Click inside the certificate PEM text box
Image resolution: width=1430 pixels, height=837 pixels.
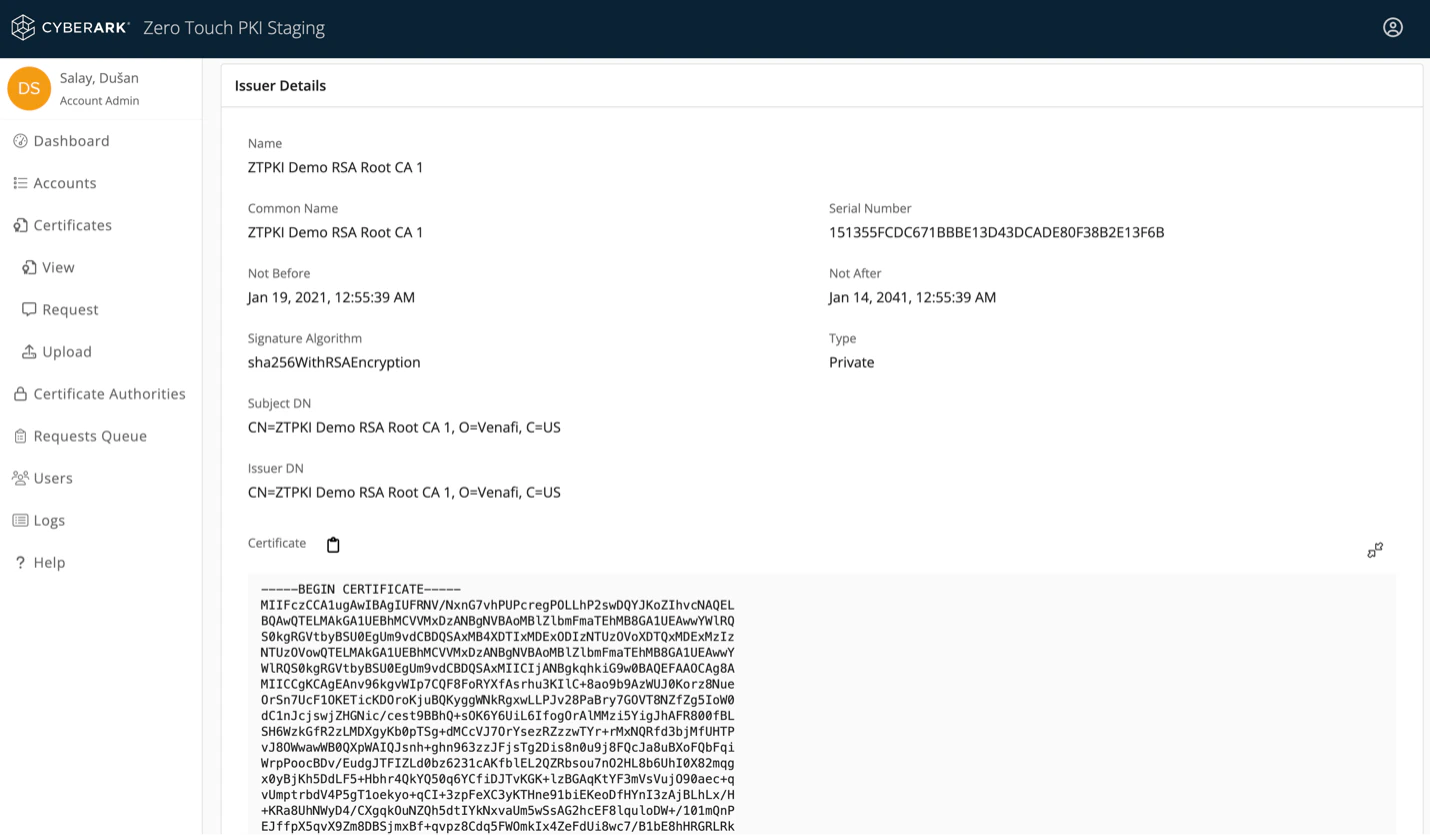(x=821, y=705)
